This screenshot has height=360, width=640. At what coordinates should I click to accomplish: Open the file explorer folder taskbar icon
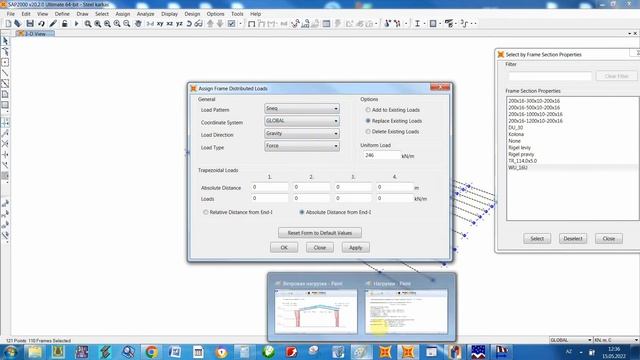click(35, 351)
